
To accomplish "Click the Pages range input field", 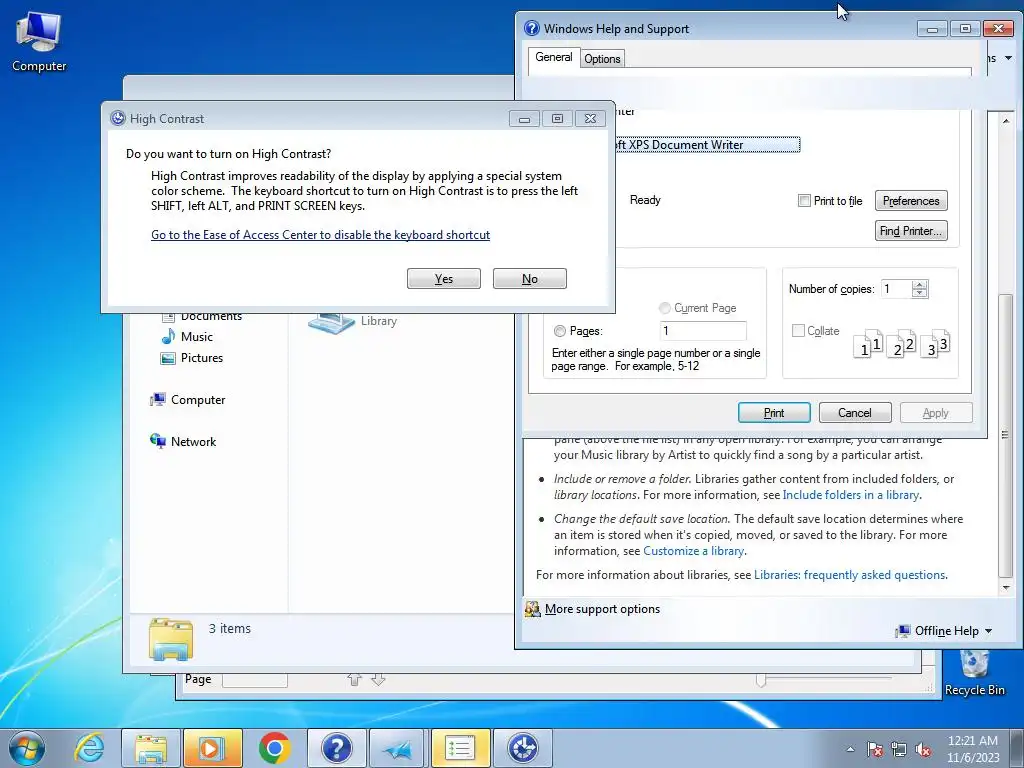I will coord(703,330).
